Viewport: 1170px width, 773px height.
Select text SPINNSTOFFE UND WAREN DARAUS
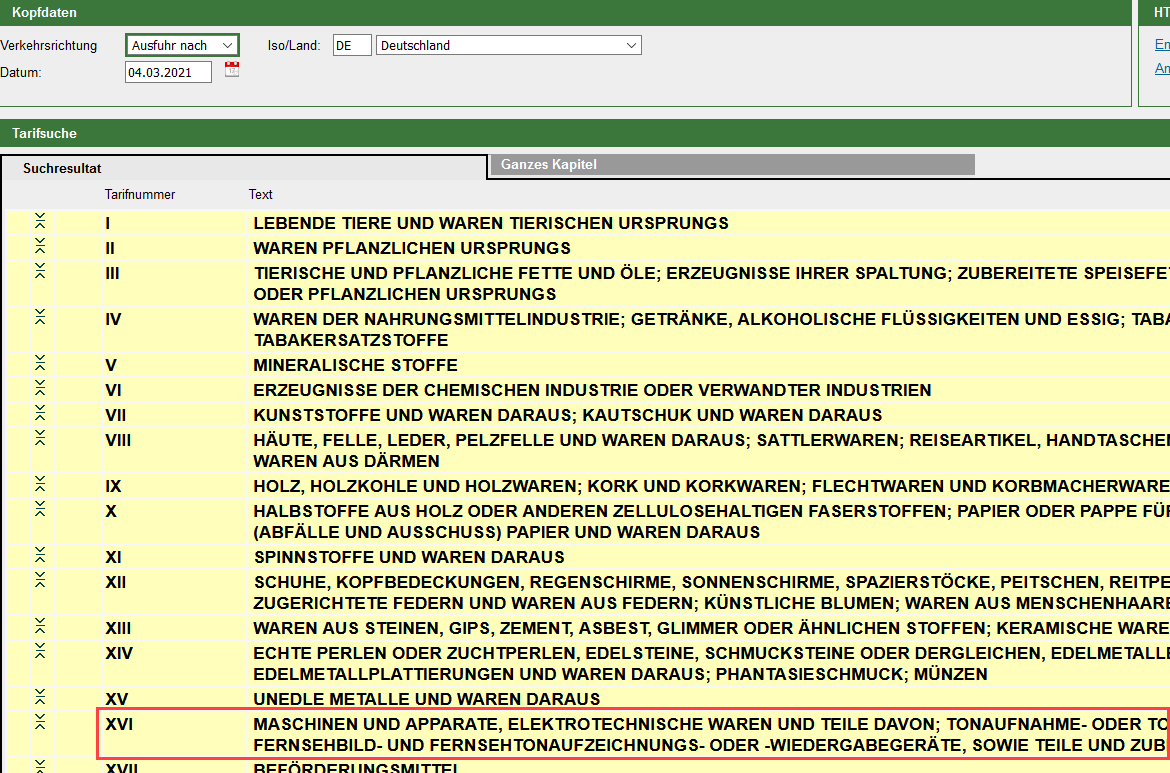point(409,557)
